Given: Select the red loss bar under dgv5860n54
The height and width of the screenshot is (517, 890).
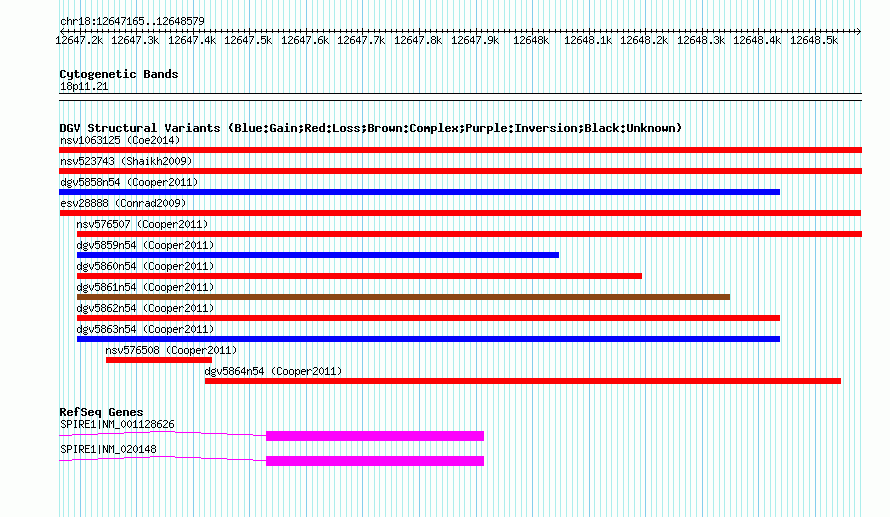Looking at the screenshot, I should click(359, 276).
